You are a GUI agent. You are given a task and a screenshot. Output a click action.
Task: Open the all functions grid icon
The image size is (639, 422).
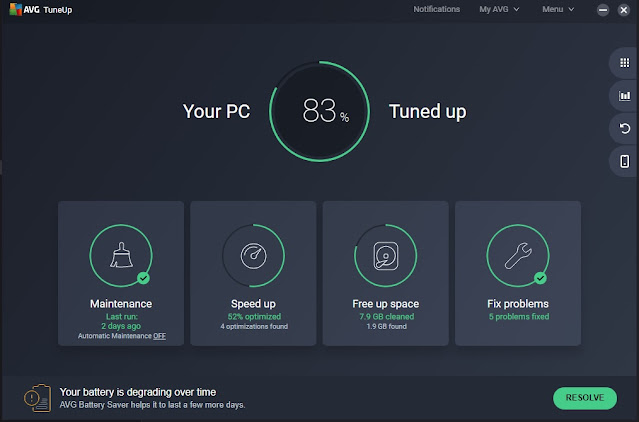pos(624,62)
